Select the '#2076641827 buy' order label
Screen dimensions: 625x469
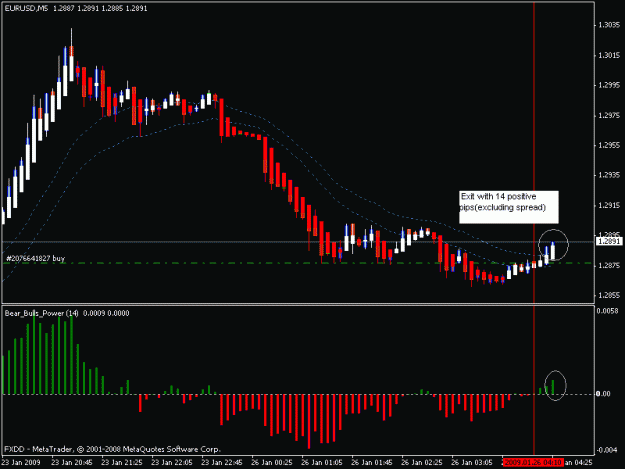click(35, 258)
